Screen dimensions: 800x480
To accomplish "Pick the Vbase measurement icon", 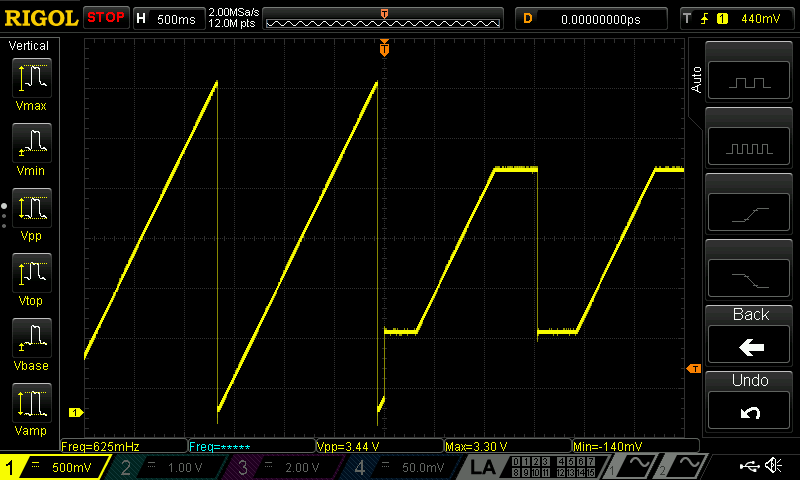I will pos(30,344).
